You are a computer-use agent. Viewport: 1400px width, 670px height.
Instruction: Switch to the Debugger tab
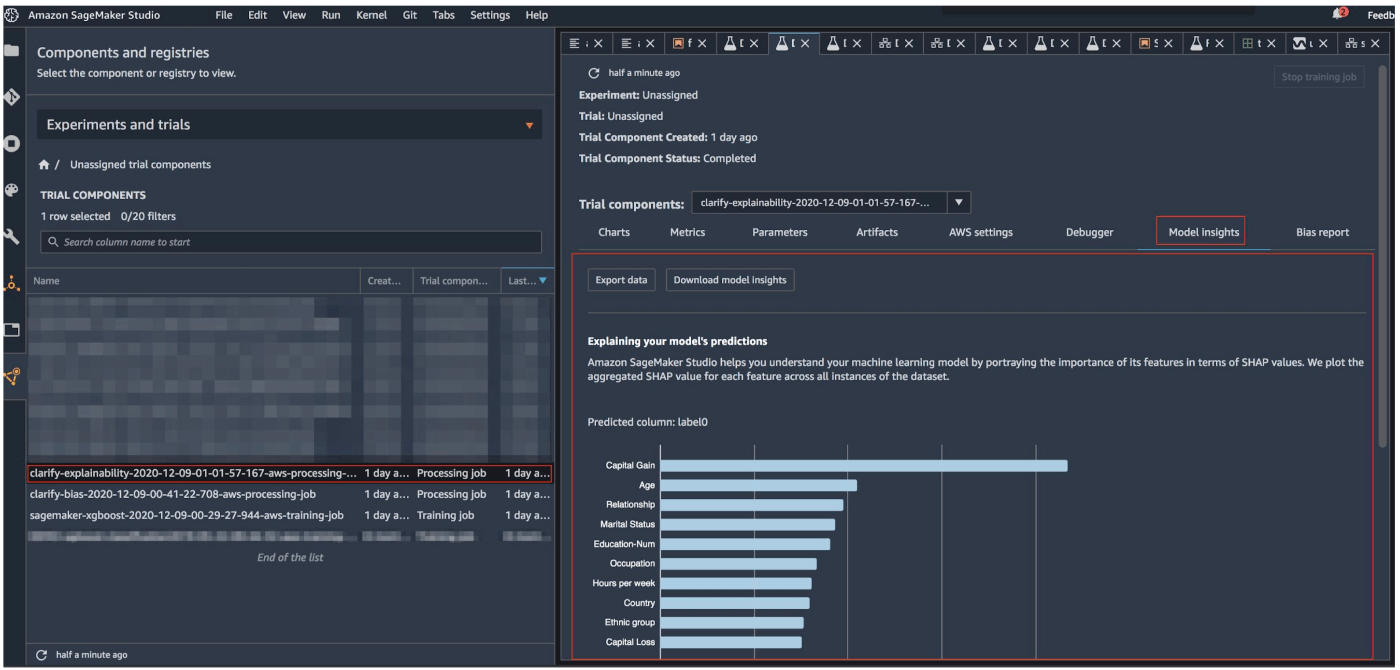[x=1090, y=232]
